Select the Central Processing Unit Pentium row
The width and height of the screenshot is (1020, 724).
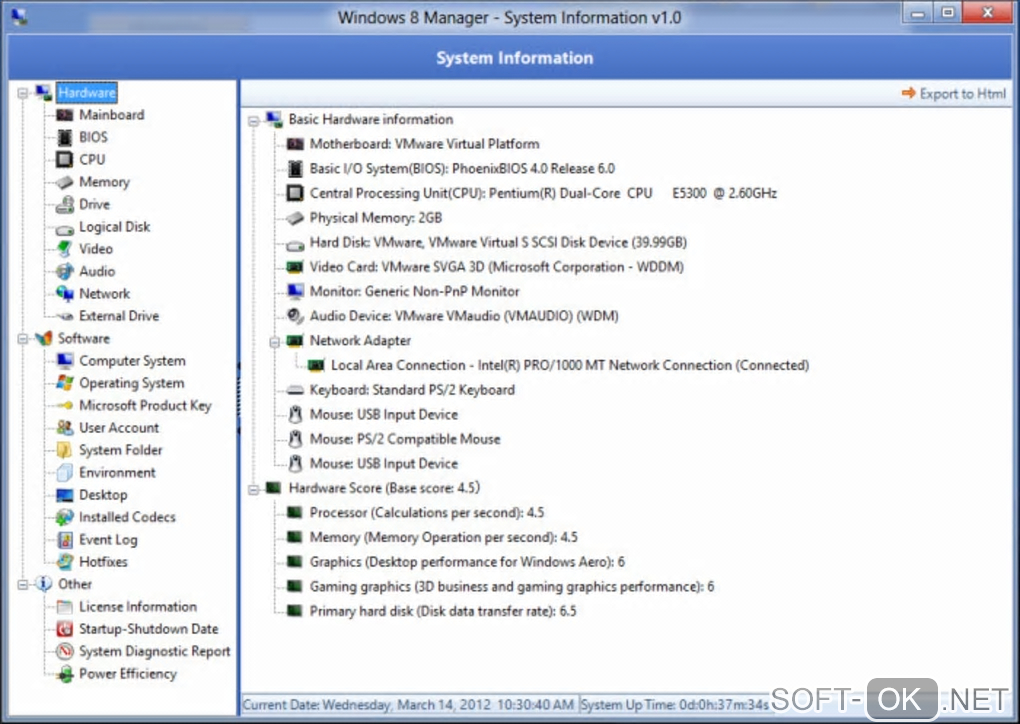(x=543, y=194)
